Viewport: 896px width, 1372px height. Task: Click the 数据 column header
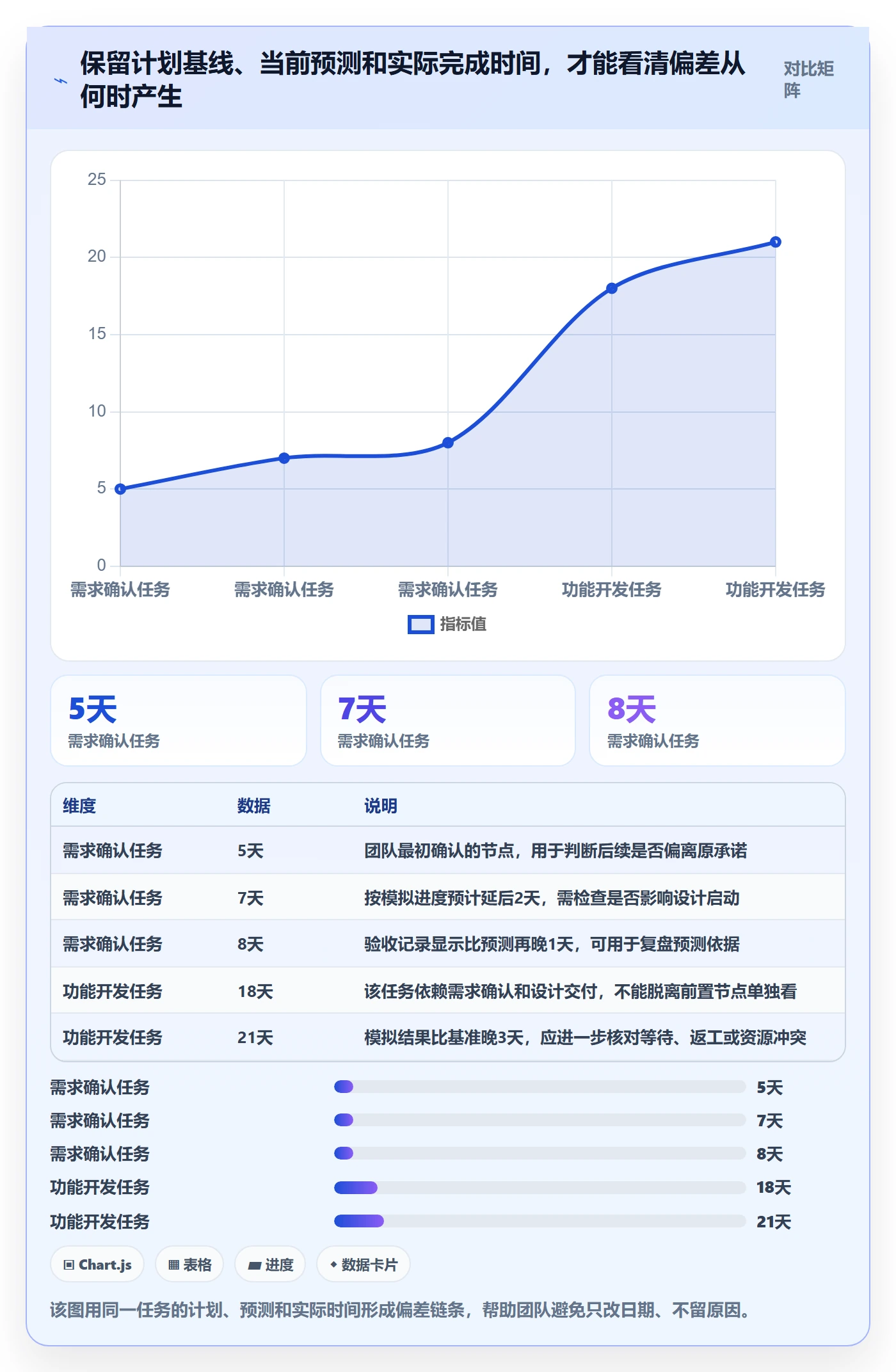point(254,806)
